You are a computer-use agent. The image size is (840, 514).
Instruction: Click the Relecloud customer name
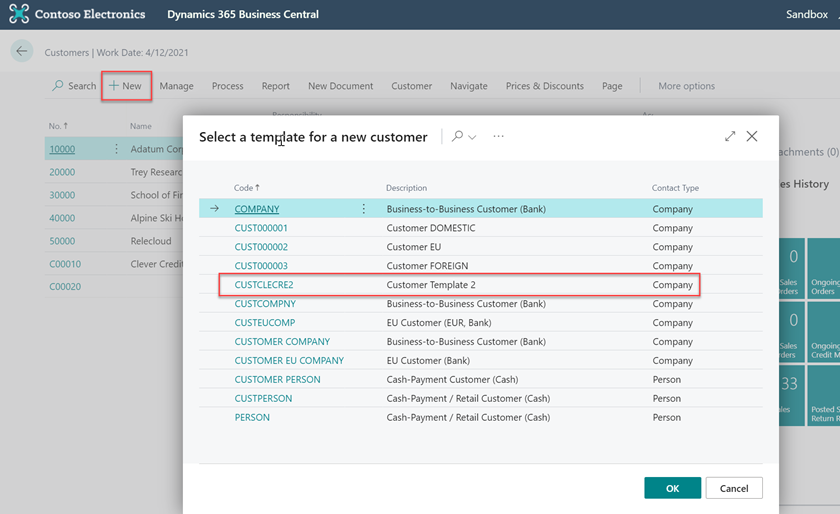[151, 241]
